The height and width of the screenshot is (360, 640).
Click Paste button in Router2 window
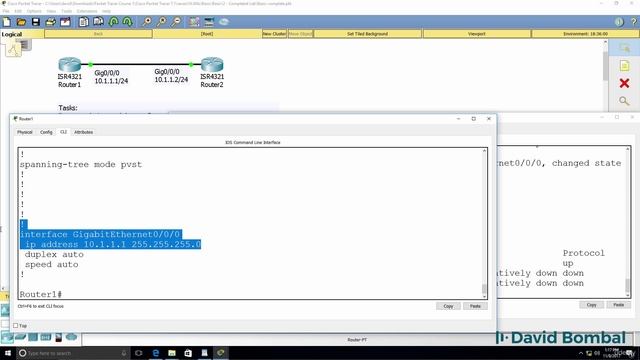pyautogui.click(x=618, y=305)
